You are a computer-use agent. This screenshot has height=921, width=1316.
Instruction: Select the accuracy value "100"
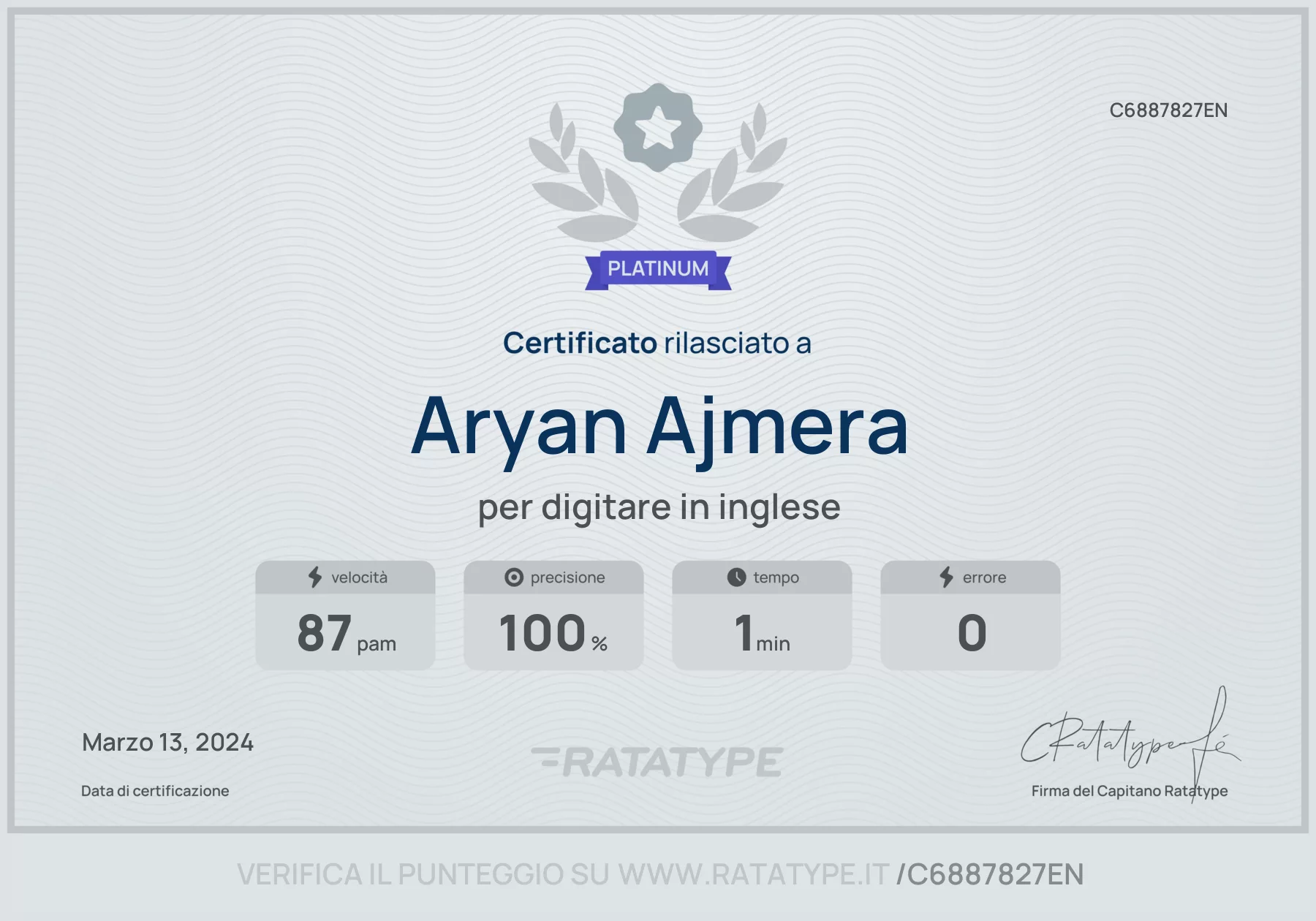542,633
